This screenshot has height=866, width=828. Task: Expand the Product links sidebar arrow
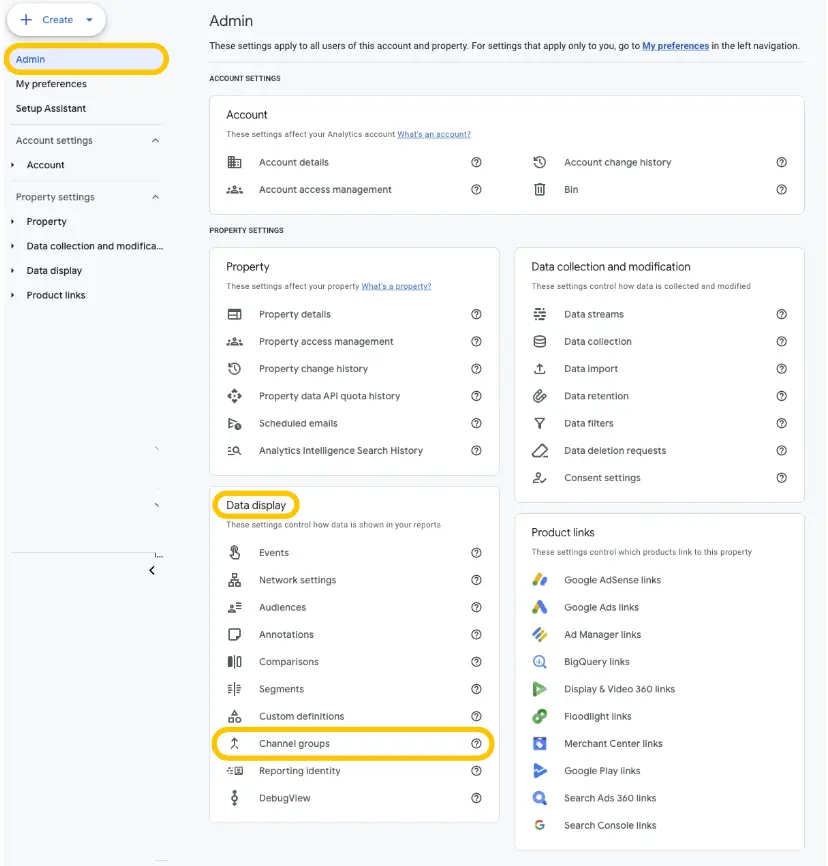click(13, 295)
